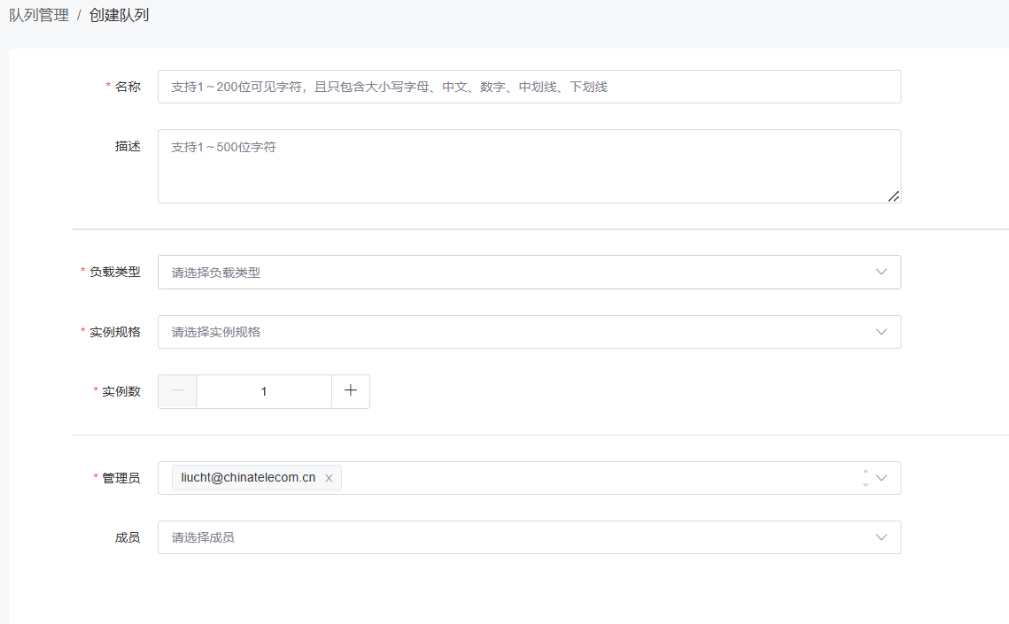1009x624 pixels.
Task: Go back to 队列管理 breadcrumb
Action: [39, 16]
